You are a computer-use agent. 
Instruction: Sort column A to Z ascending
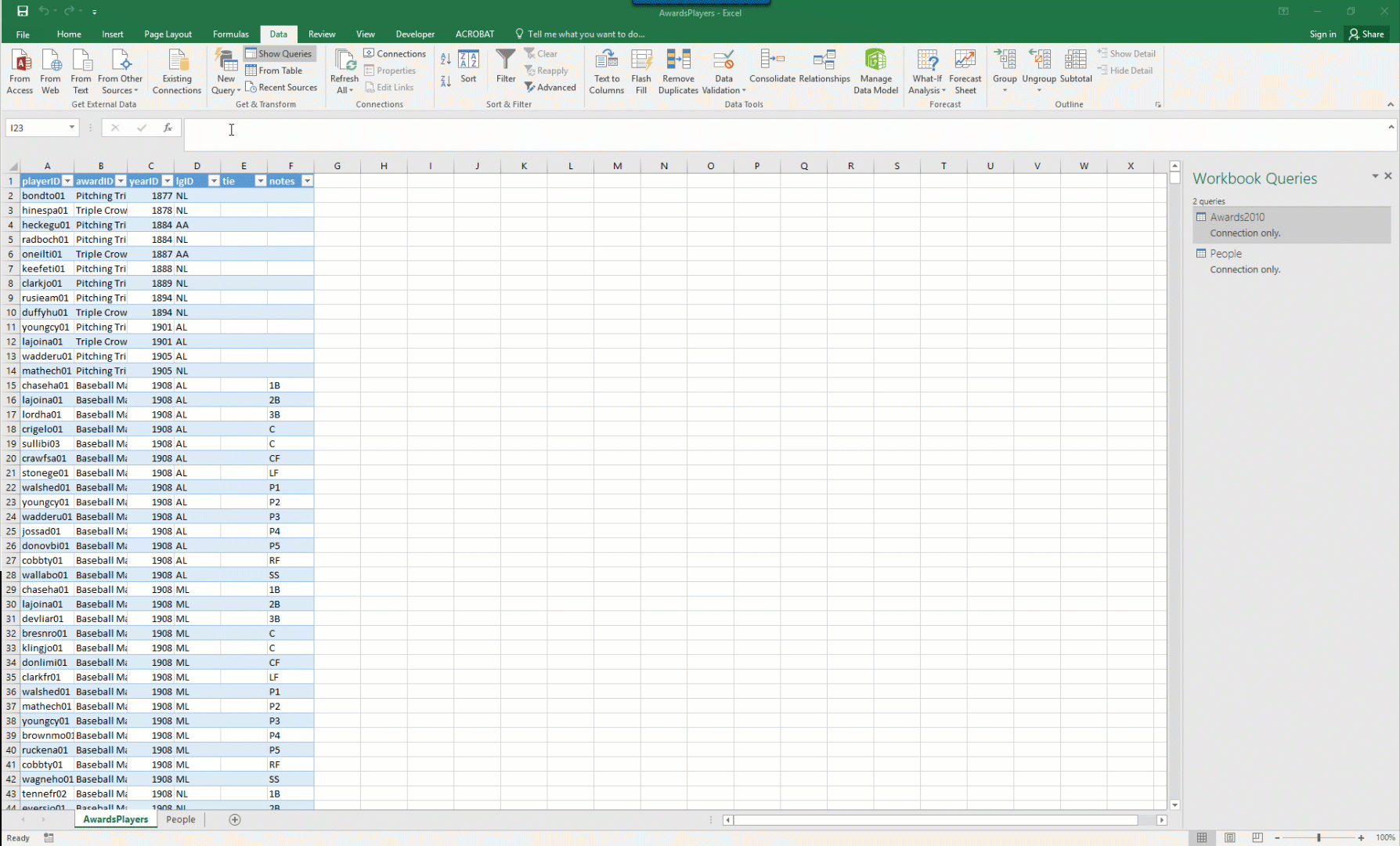[446, 59]
